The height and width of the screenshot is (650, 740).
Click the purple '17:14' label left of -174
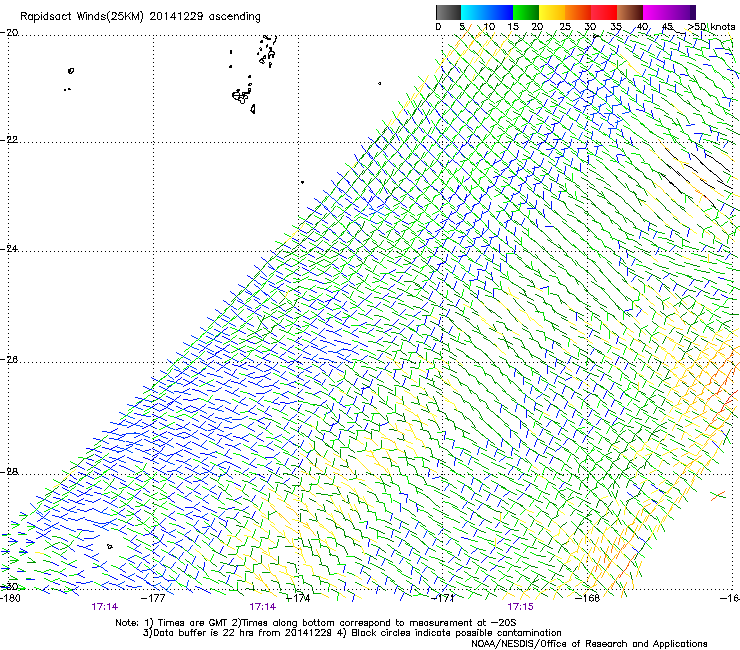(x=262, y=607)
